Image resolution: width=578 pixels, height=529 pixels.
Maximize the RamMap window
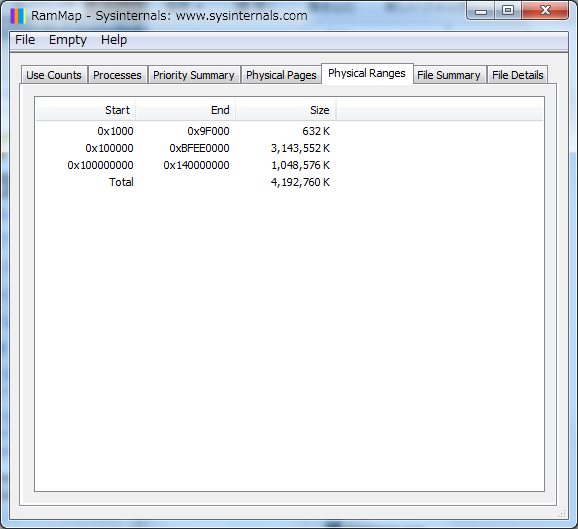click(508, 11)
